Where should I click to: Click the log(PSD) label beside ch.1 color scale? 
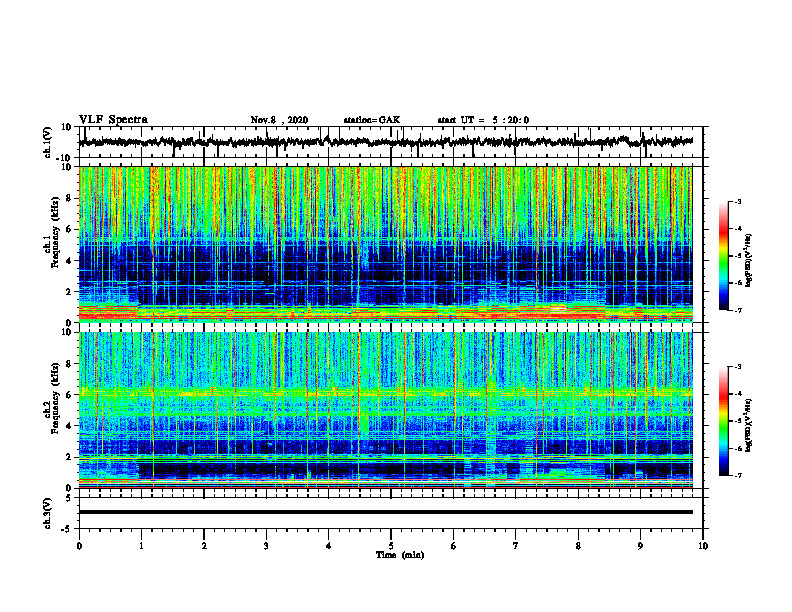click(x=749, y=261)
